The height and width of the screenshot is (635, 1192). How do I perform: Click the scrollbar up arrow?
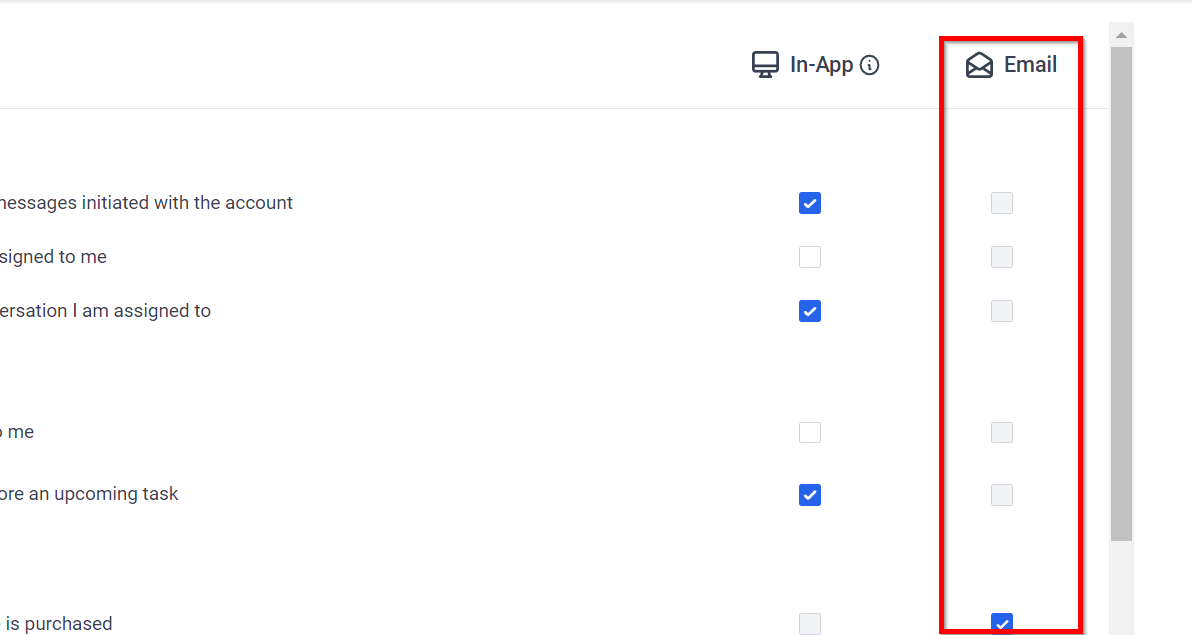click(x=1121, y=35)
